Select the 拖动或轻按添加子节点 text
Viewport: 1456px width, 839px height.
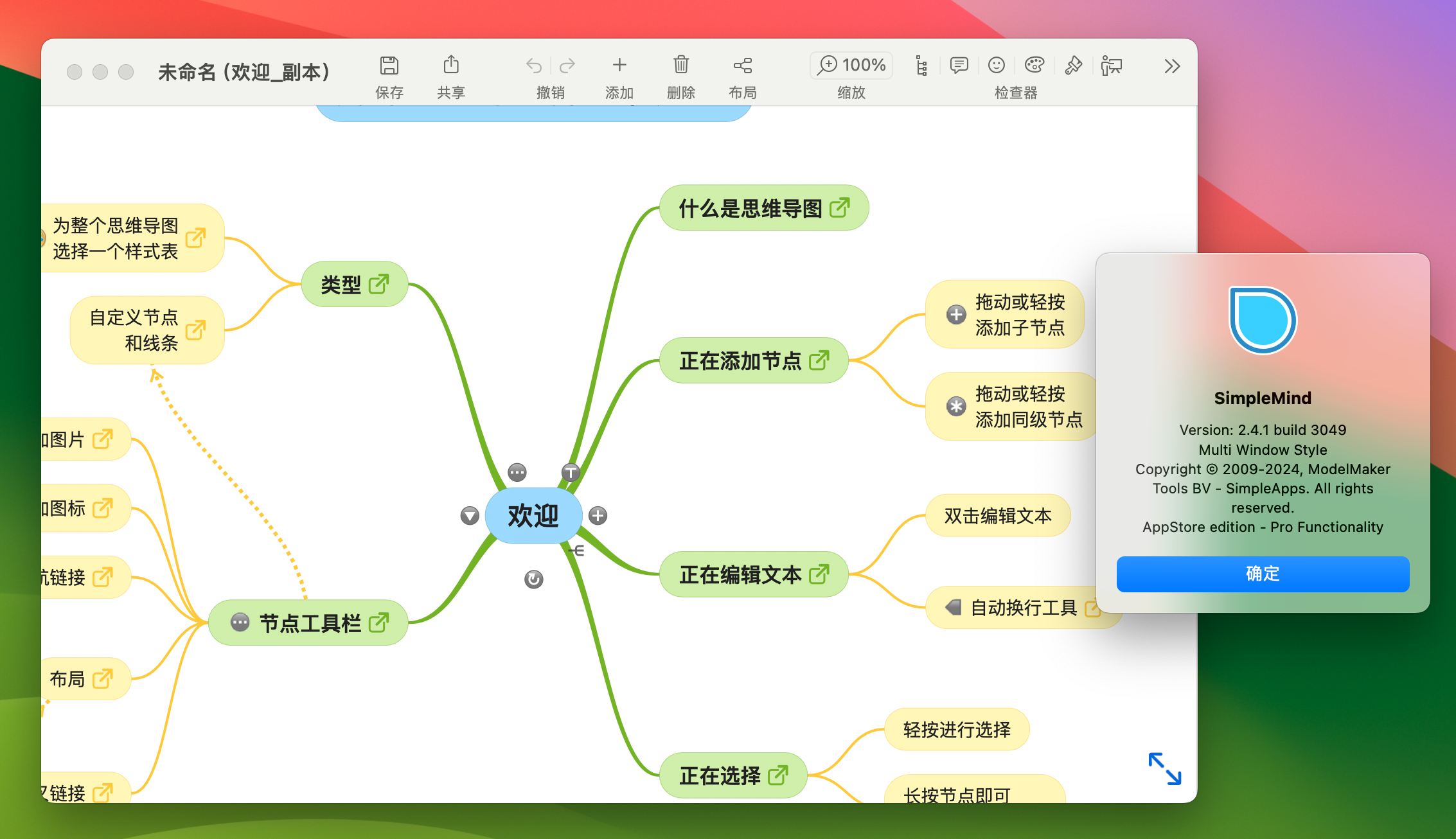coord(1020,314)
